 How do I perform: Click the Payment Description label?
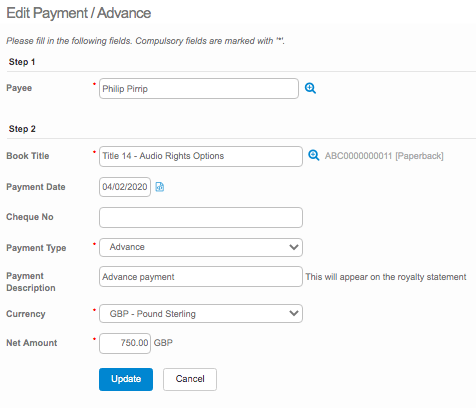[x=31, y=282]
